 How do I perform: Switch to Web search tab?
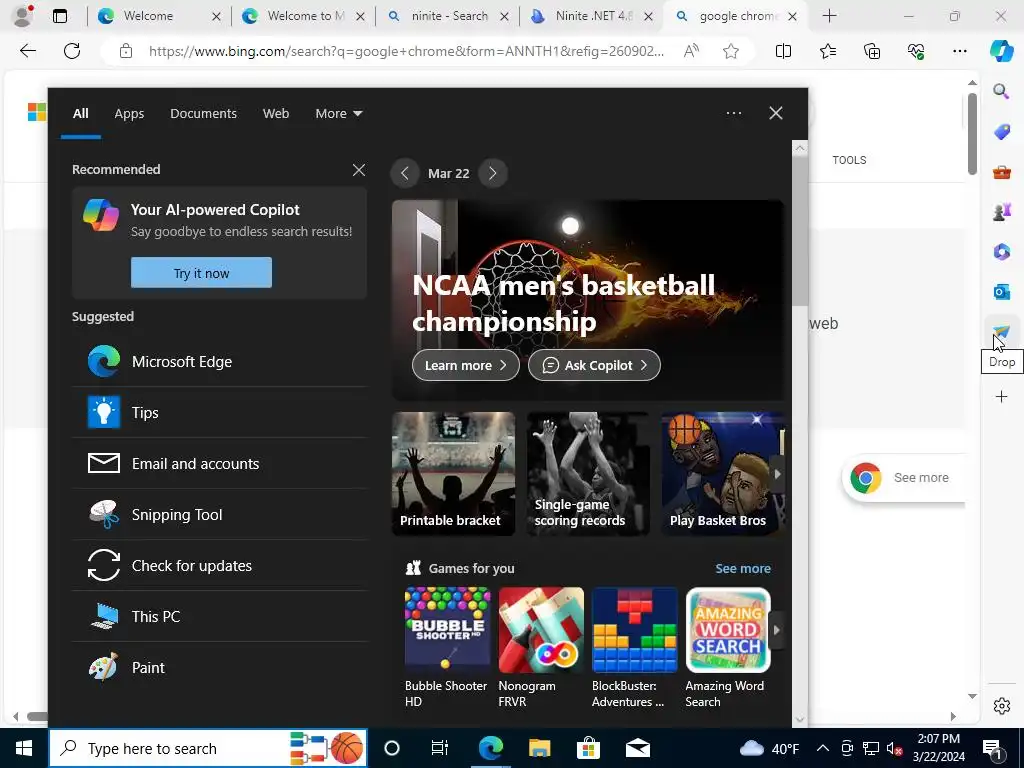click(x=276, y=114)
